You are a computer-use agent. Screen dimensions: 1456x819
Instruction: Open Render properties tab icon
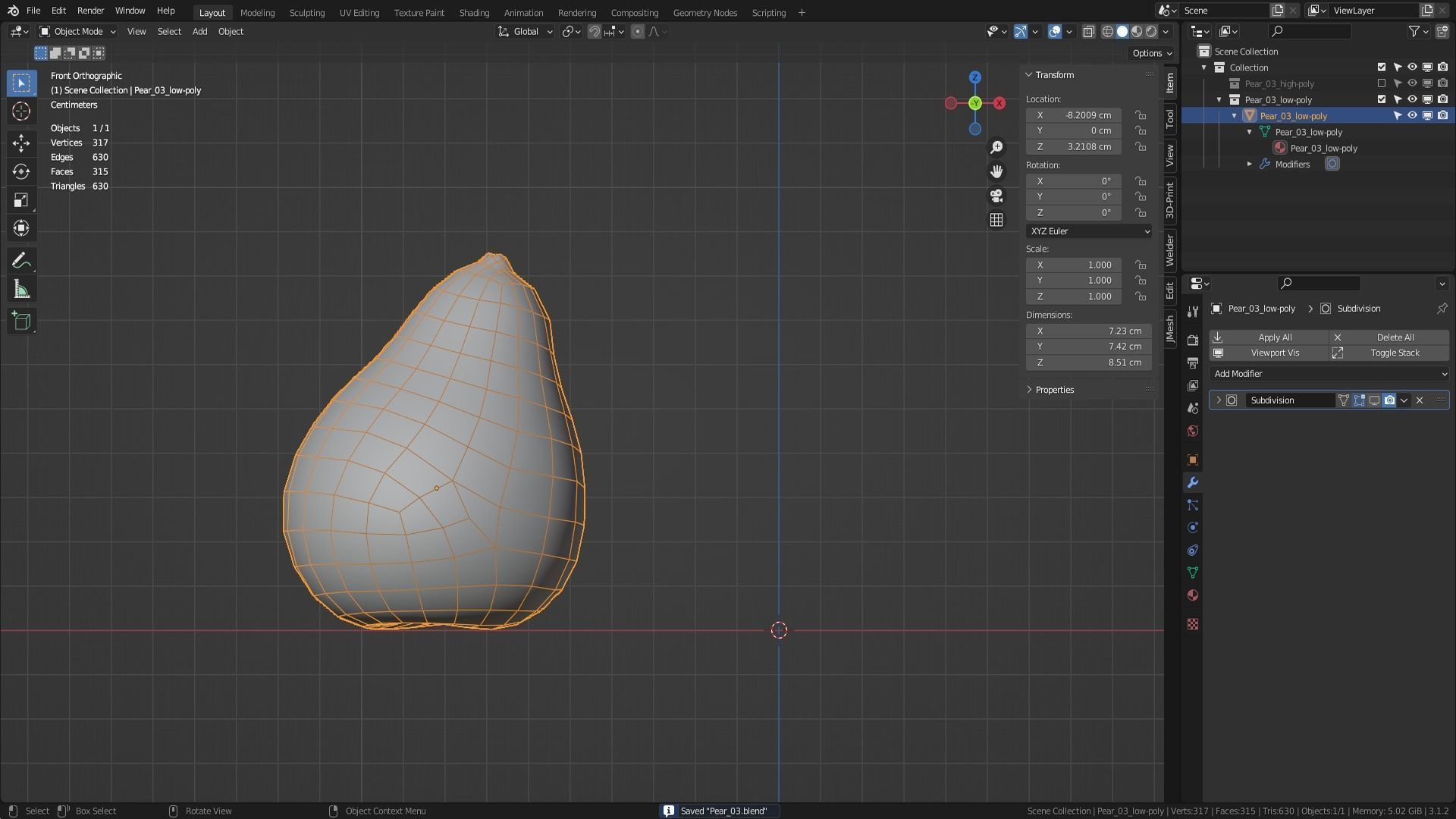[x=1193, y=340]
